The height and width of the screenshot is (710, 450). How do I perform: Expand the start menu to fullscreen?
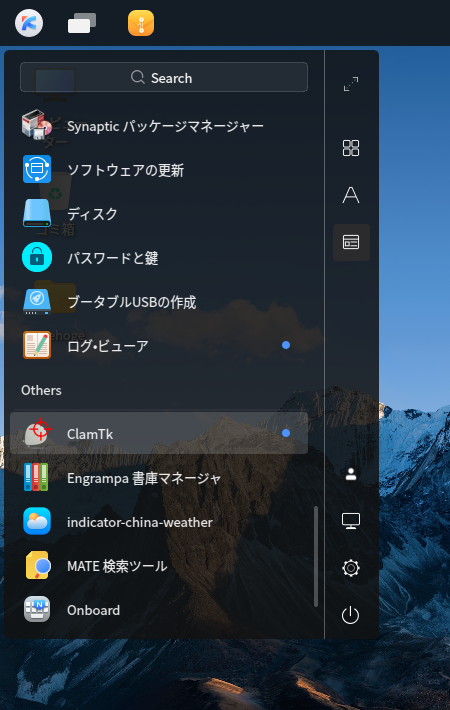(351, 84)
